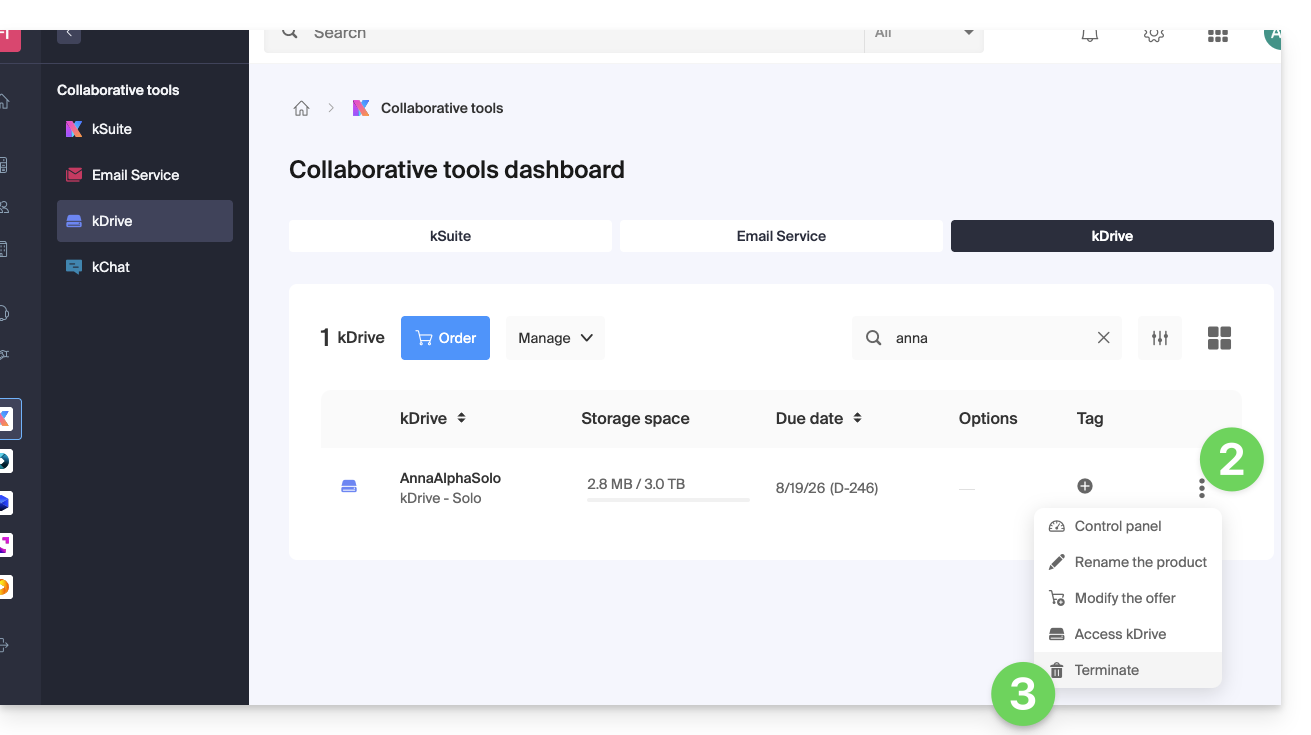Image resolution: width=1311 pixels, height=735 pixels.
Task: Click the three-dot menu for AnnaAlphaSolo
Action: coord(1201,488)
